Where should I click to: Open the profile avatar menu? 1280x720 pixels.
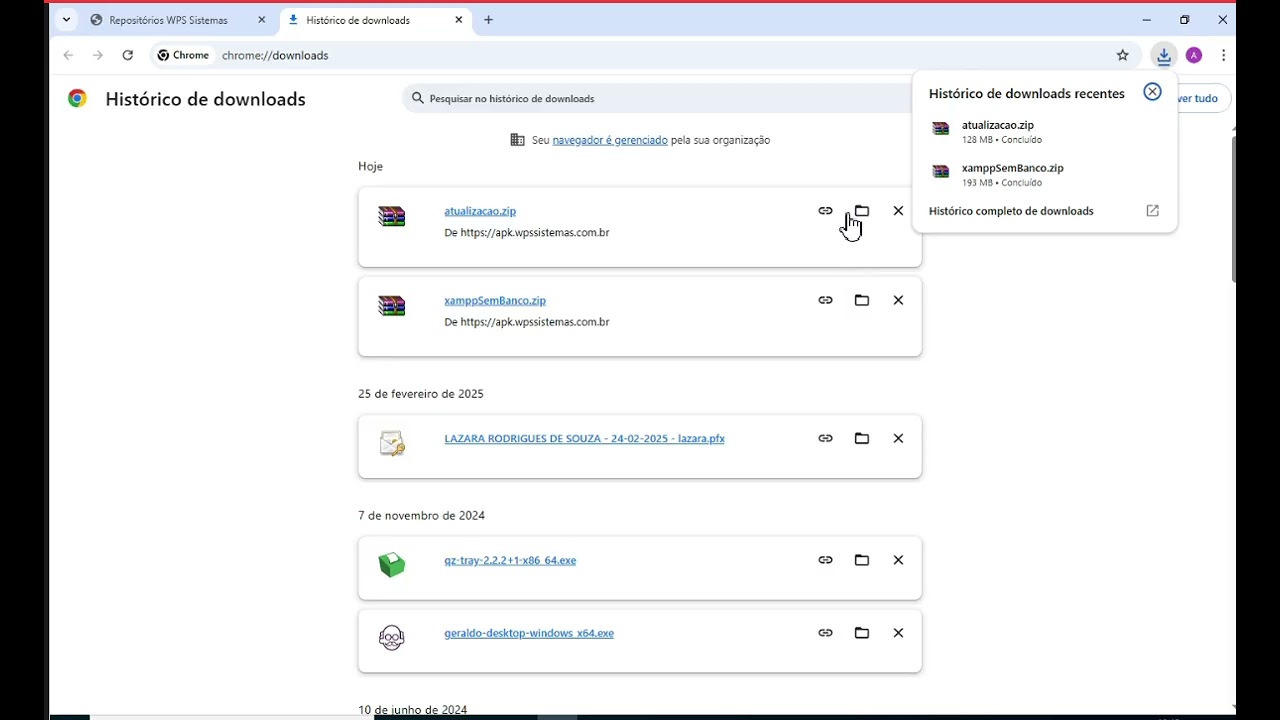pos(1194,55)
